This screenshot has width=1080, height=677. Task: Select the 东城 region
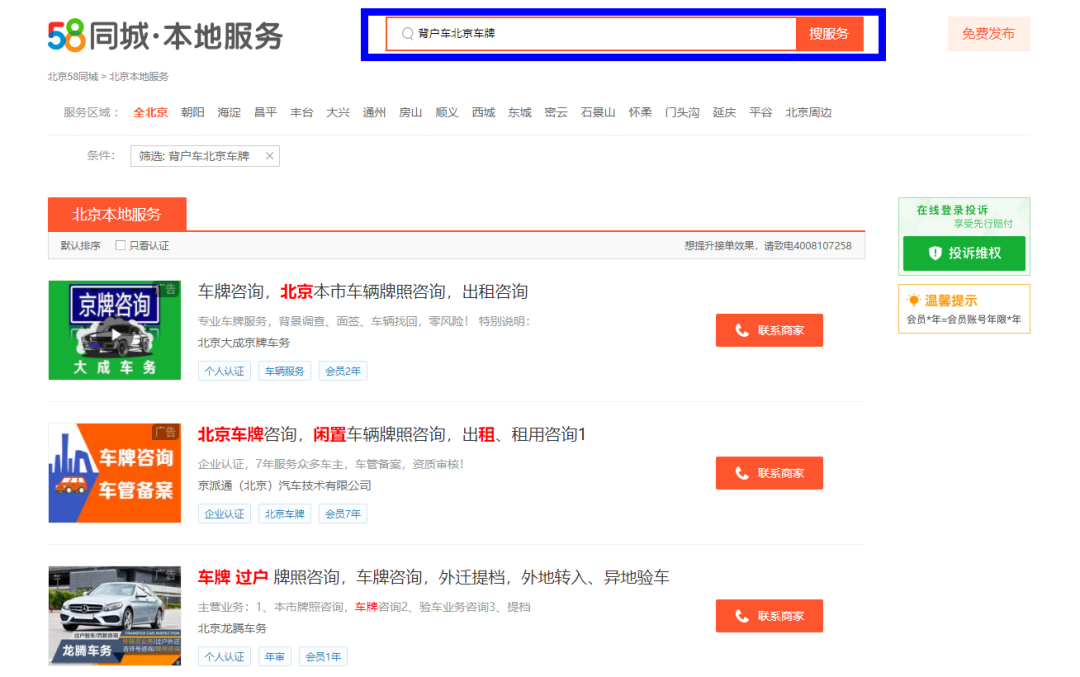pos(519,112)
